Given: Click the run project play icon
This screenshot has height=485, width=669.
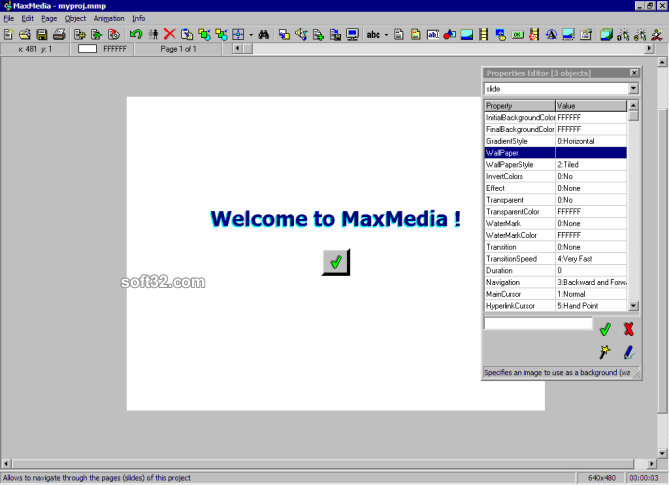Looking at the screenshot, I should (97, 35).
